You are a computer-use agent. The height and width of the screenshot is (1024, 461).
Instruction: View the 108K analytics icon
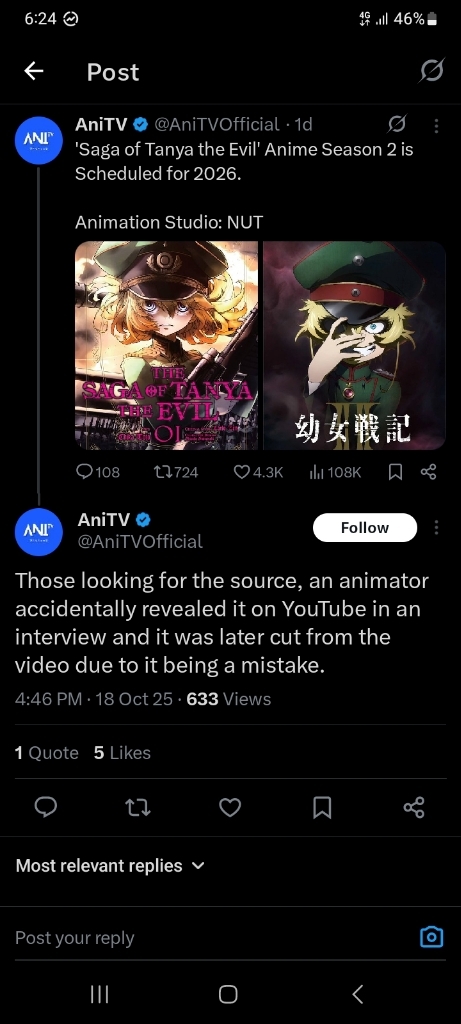[x=335, y=472]
